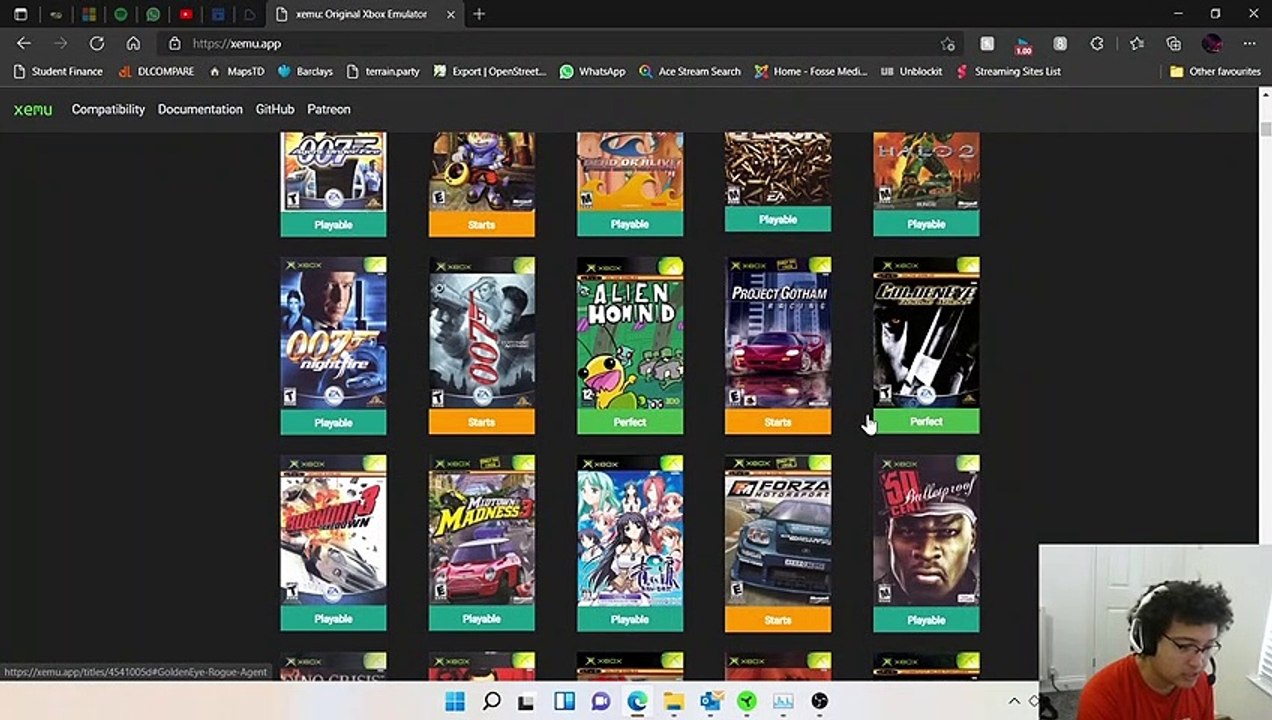The width and height of the screenshot is (1272, 720).
Task: Open the Student Finance bookmark
Action: click(x=58, y=72)
